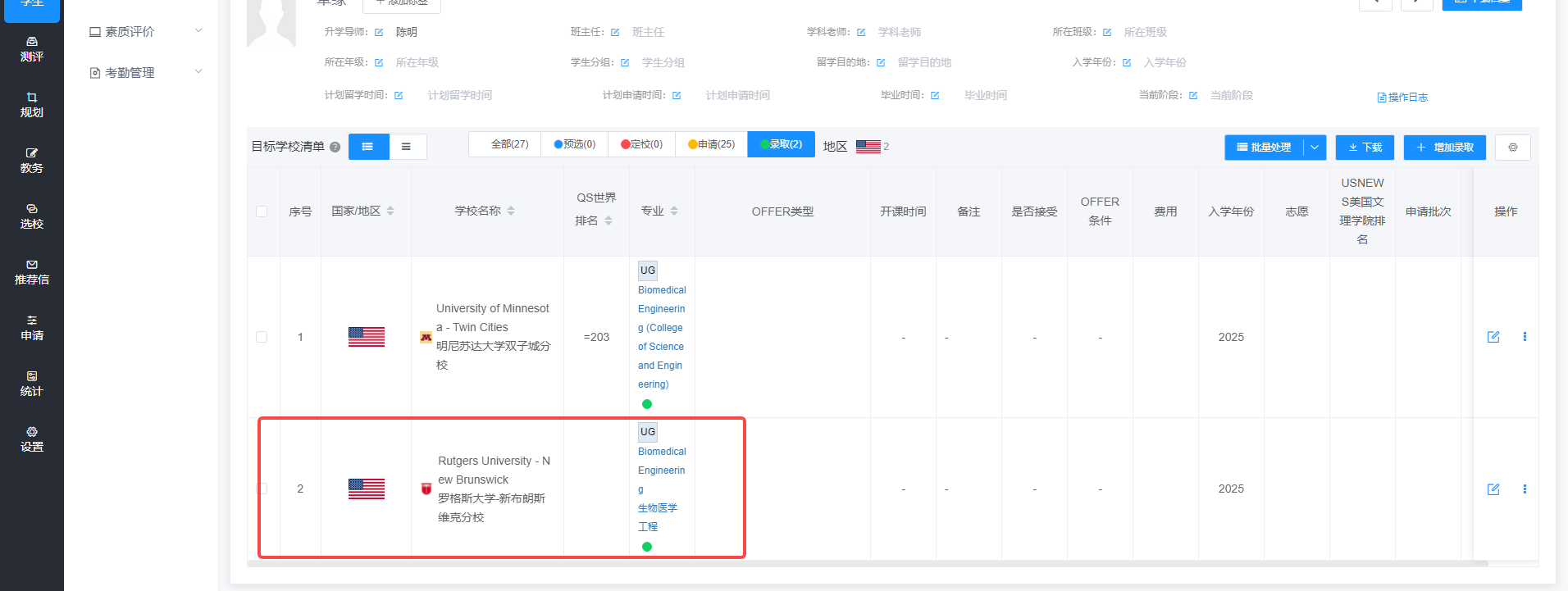This screenshot has width=1568, height=591.
Task: Check the Rutgers University row checkbox
Action: [x=262, y=489]
